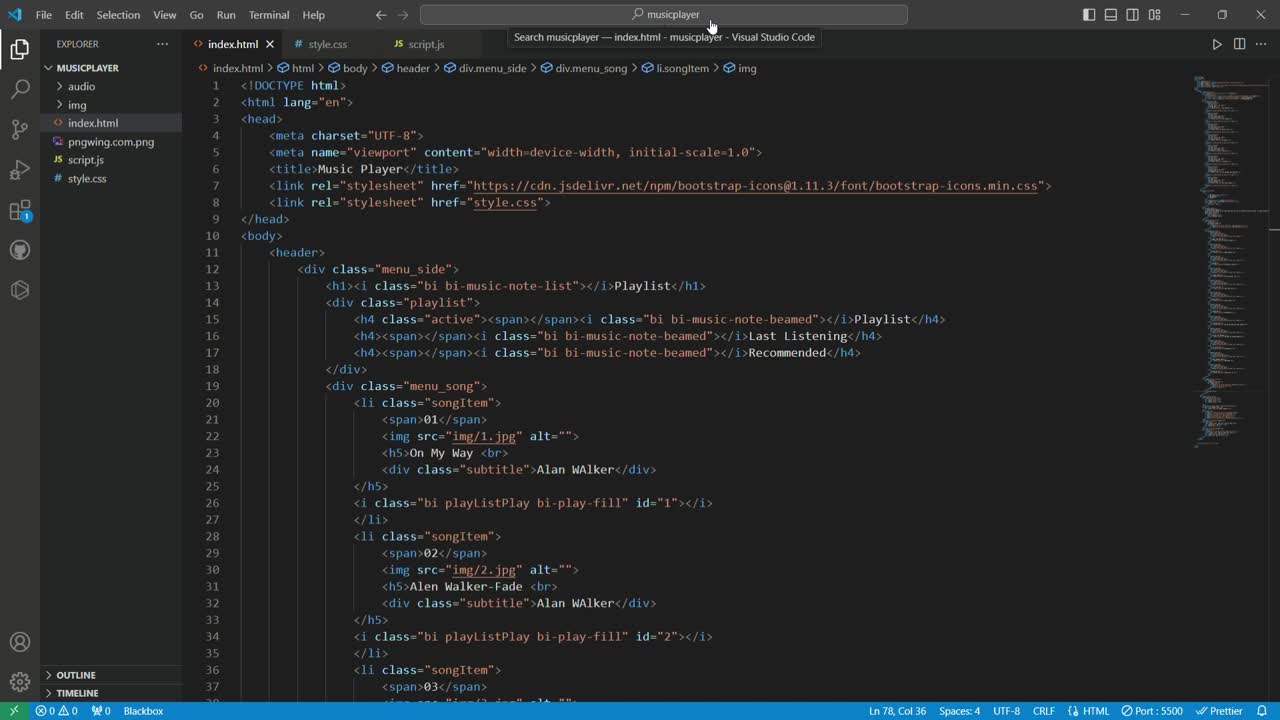Expand the TIMELINE section
Viewport: 1280px width, 720px height.
(x=77, y=693)
